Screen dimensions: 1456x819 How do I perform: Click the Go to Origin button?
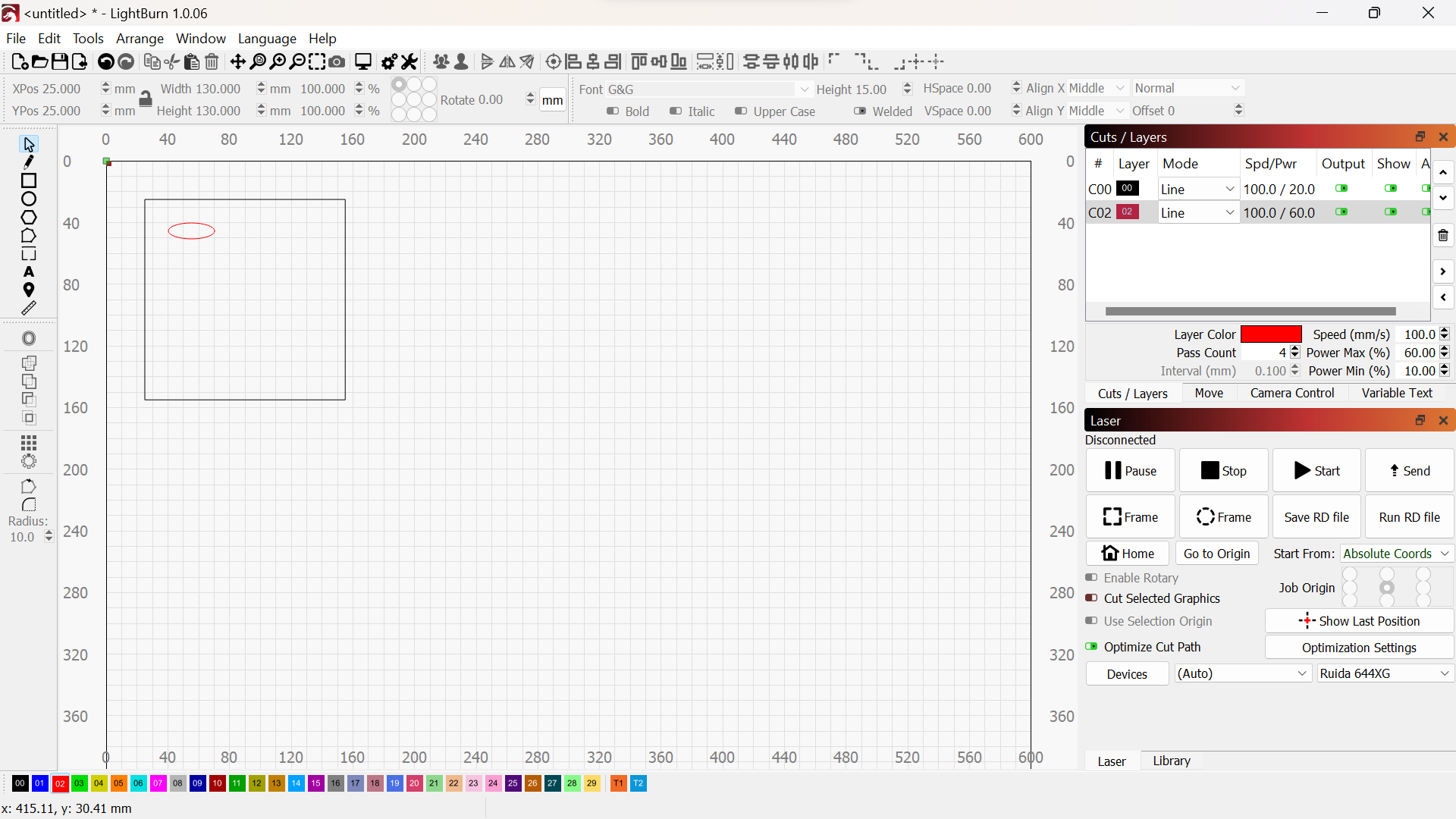[x=1216, y=554]
